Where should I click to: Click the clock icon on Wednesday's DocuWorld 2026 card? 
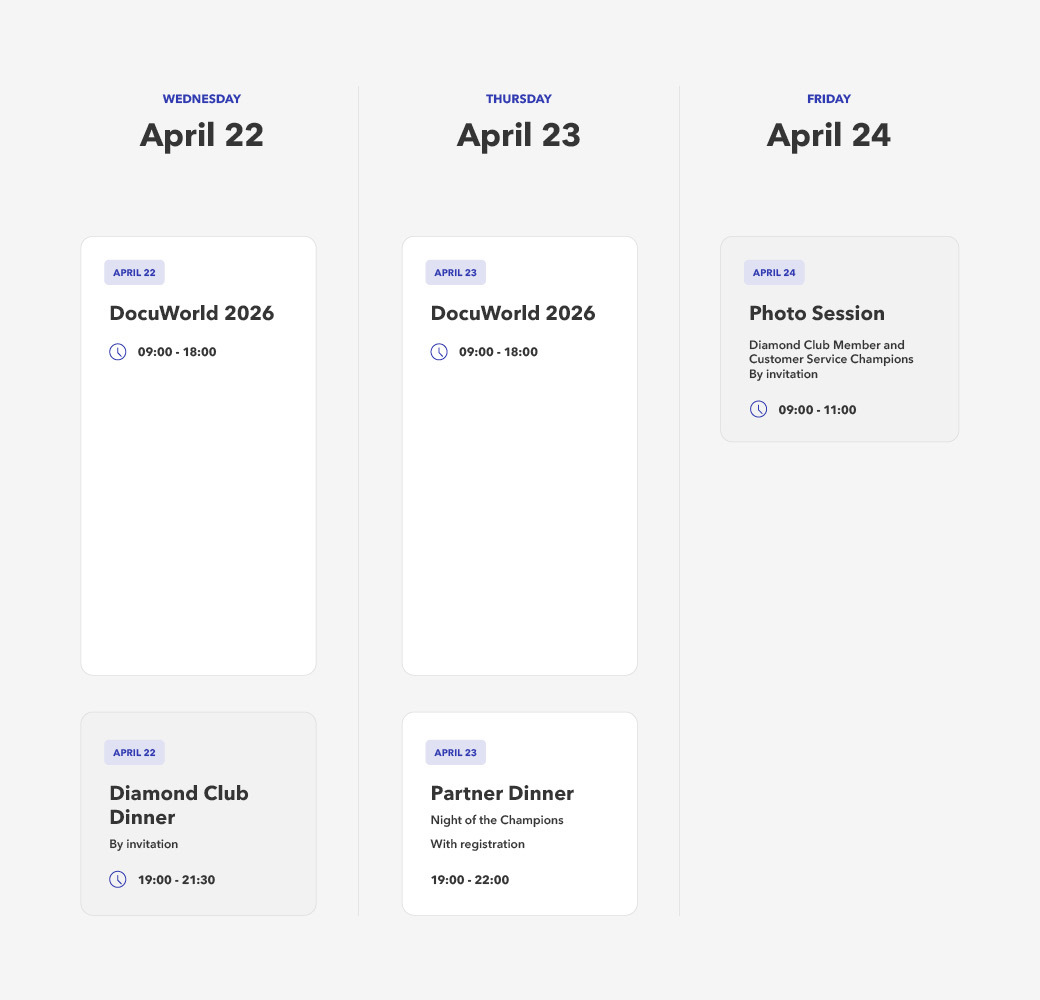pyautogui.click(x=118, y=352)
